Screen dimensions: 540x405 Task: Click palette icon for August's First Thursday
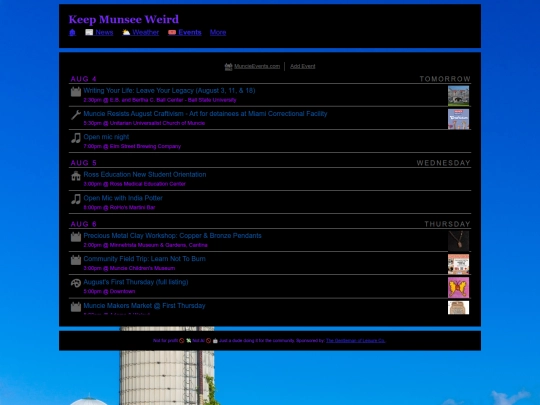click(x=76, y=283)
